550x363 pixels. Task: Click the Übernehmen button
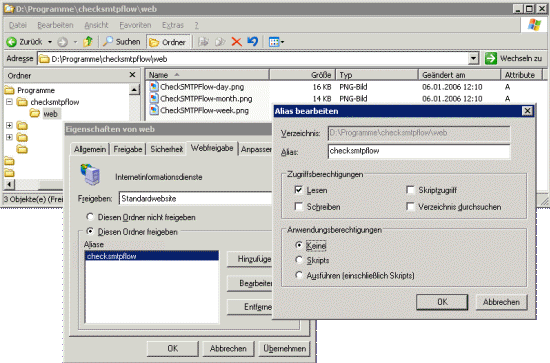pos(284,348)
